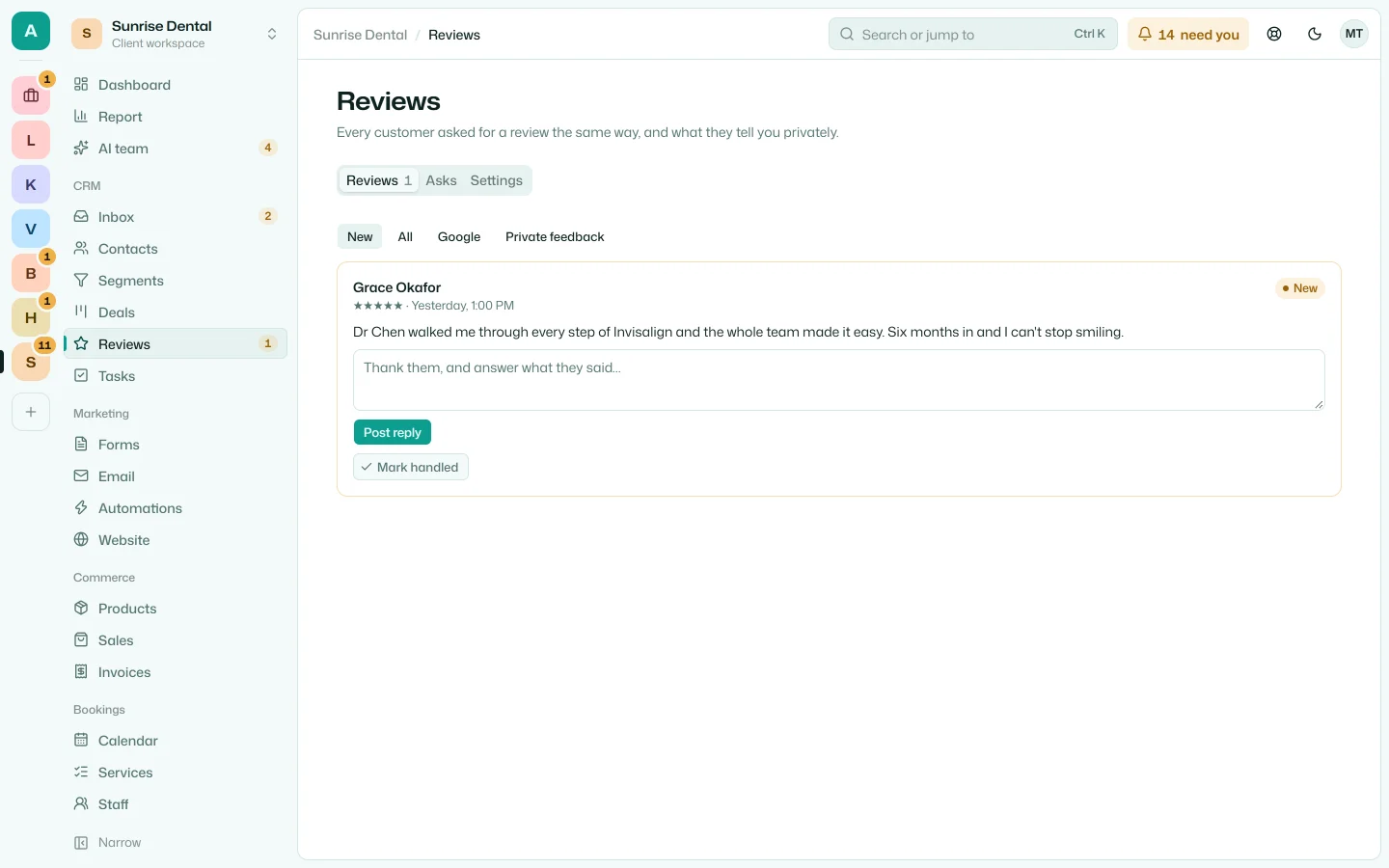The height and width of the screenshot is (868, 1389).
Task: Open the 14 need you notifications
Action: tap(1188, 34)
